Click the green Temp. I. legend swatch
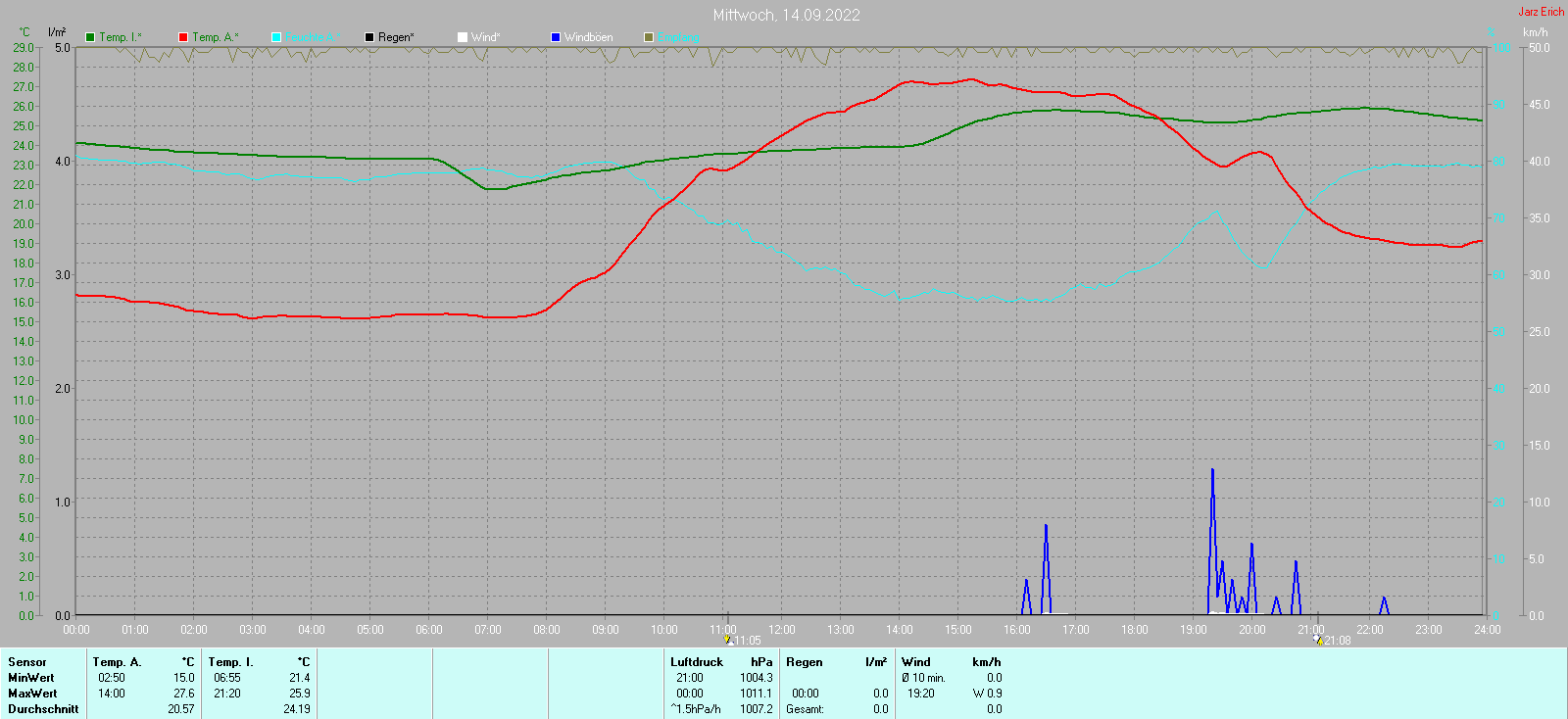The width and height of the screenshot is (1568, 719). pos(90,37)
